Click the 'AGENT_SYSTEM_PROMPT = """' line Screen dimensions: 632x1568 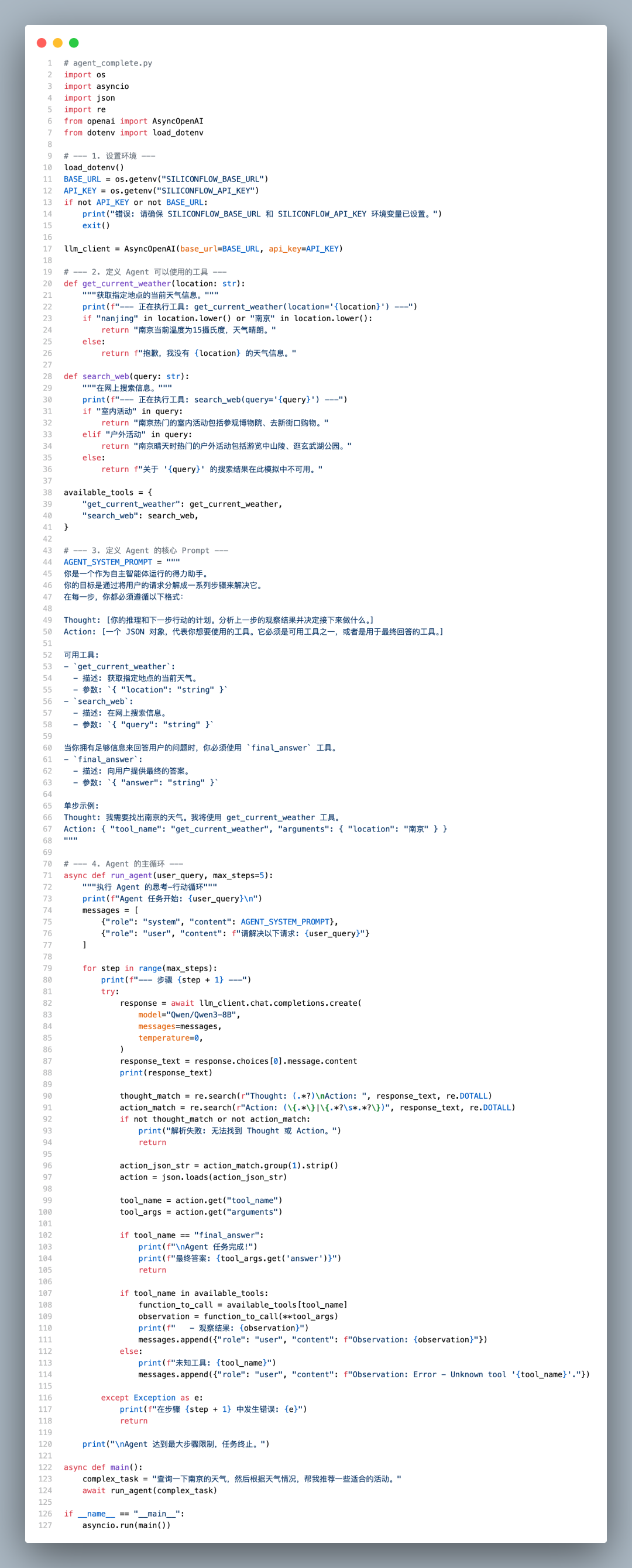point(122,562)
